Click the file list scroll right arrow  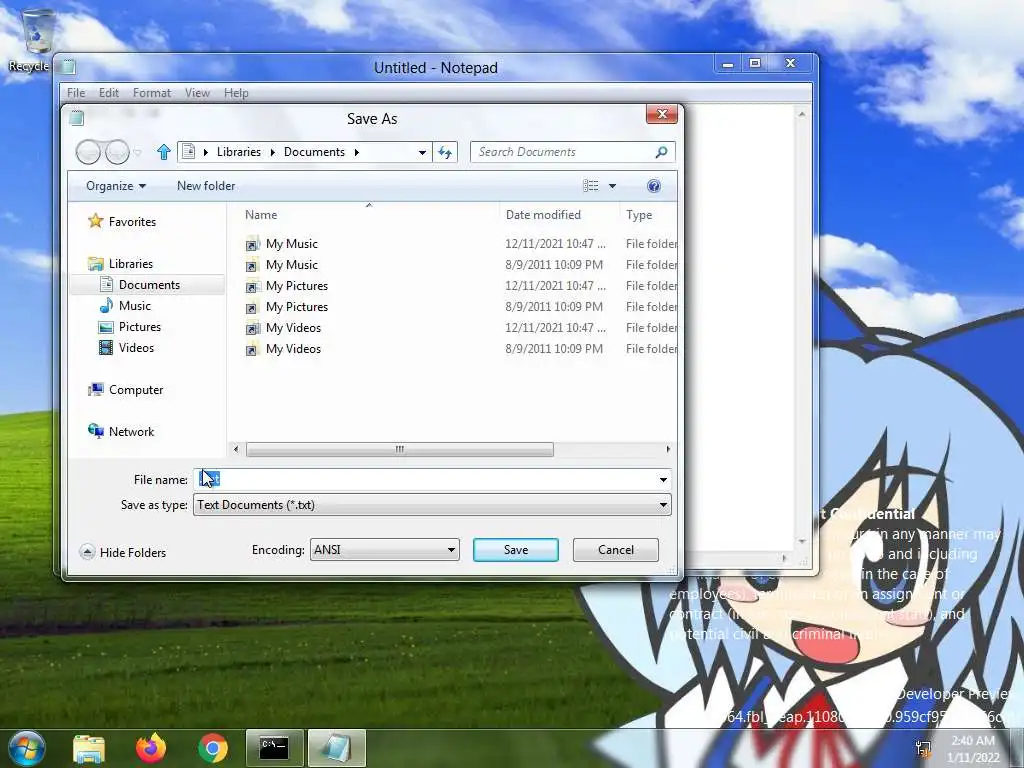point(667,449)
